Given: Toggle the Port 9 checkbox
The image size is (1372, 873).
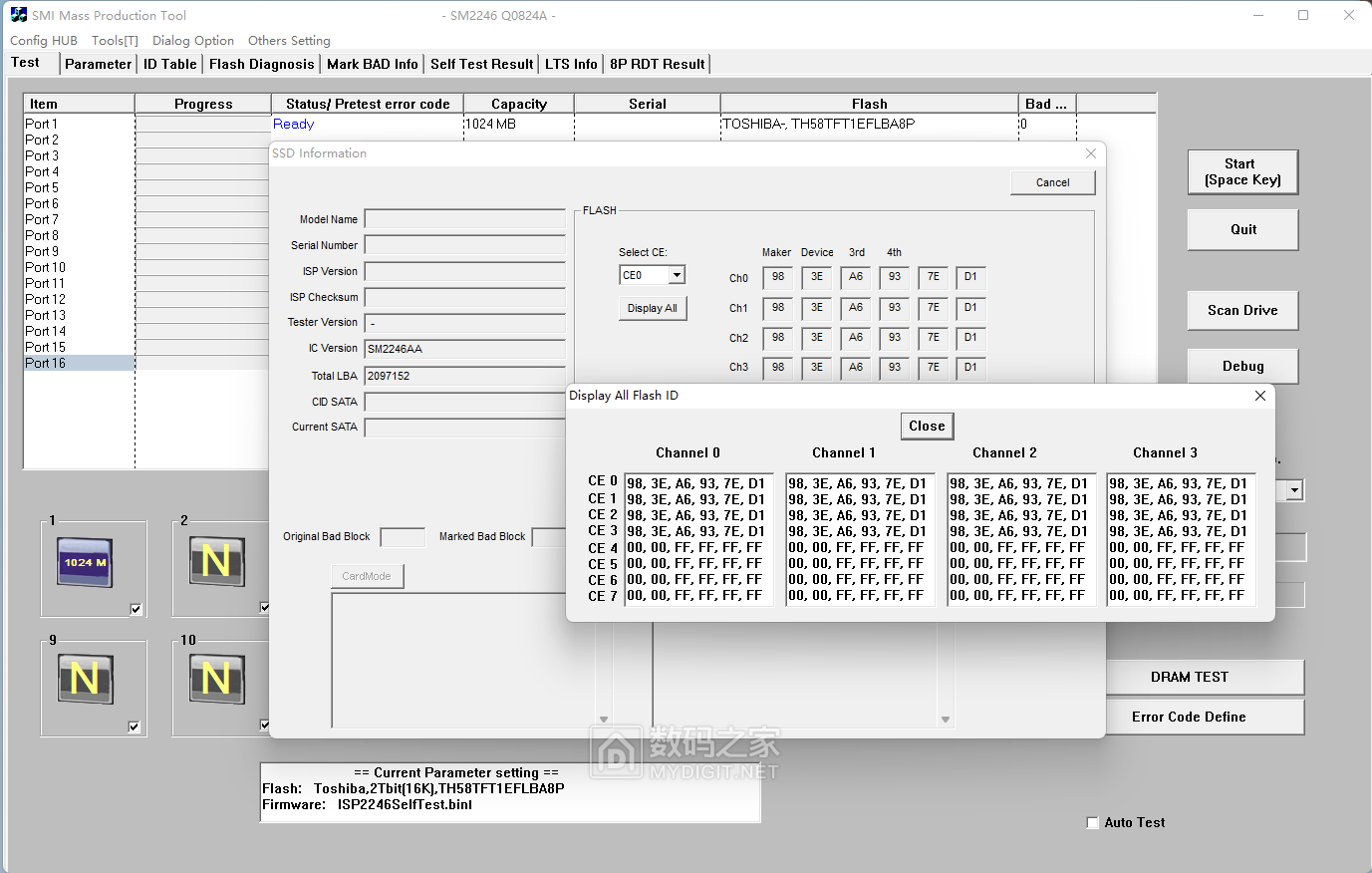Looking at the screenshot, I should click(135, 727).
